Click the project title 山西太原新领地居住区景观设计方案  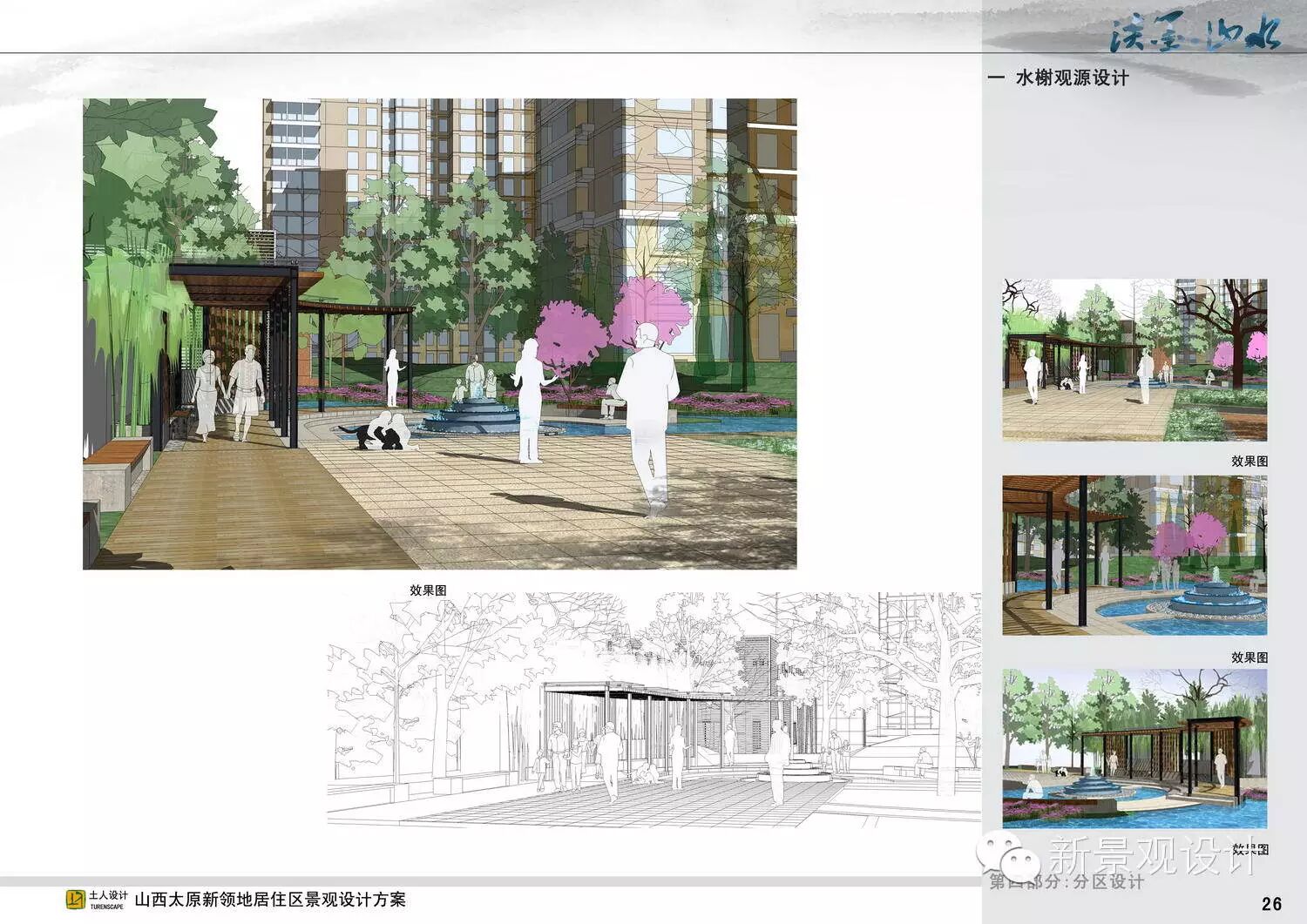coord(271,900)
